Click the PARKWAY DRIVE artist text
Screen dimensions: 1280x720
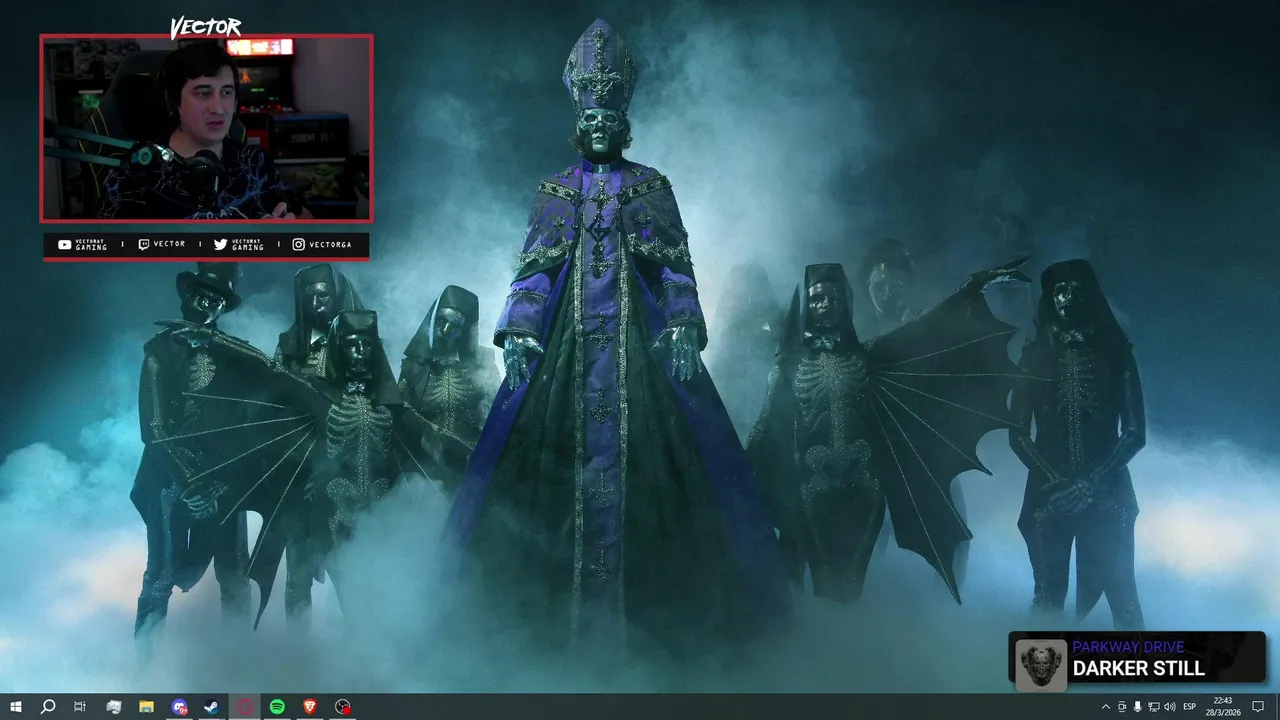(1128, 647)
